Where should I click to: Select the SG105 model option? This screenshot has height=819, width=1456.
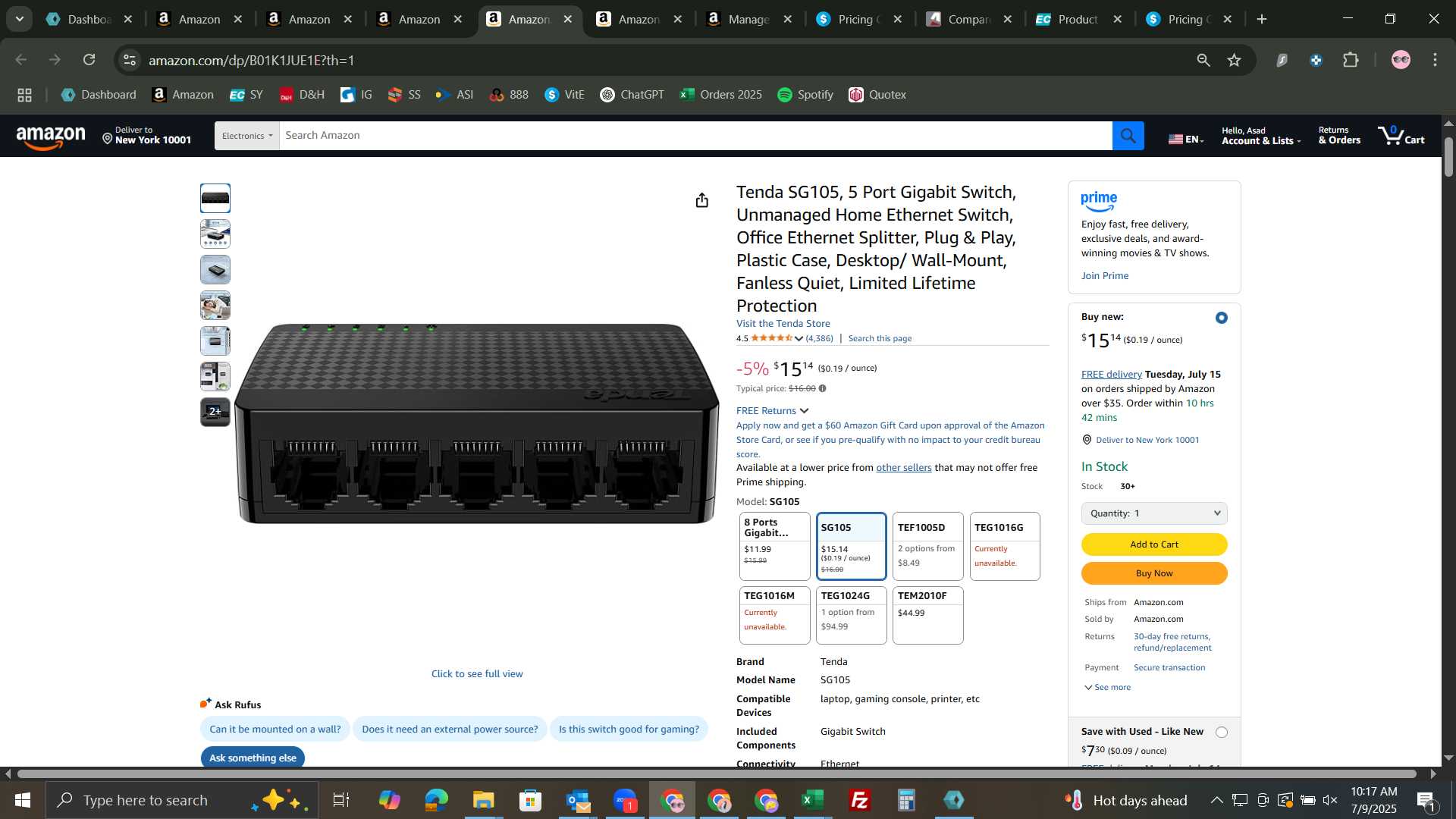click(x=851, y=546)
